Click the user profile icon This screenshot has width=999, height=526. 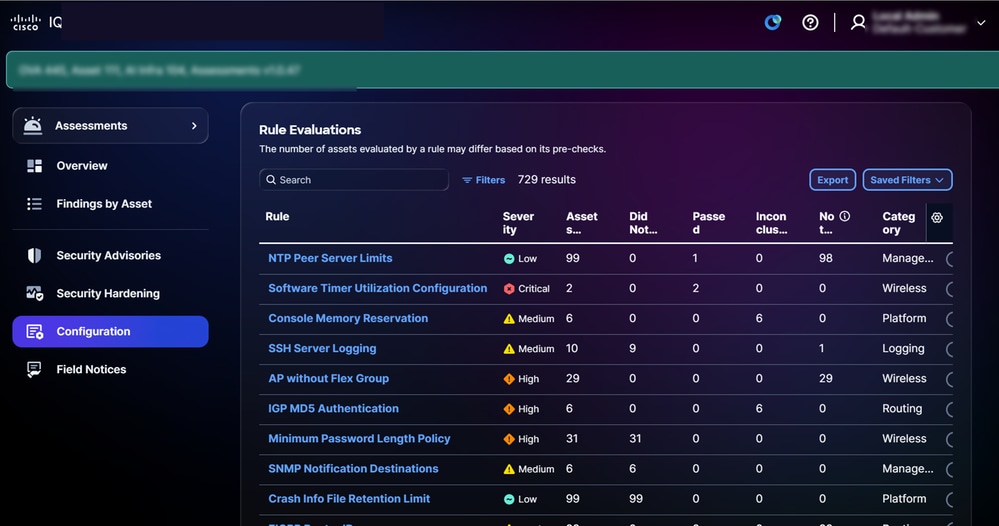858,22
